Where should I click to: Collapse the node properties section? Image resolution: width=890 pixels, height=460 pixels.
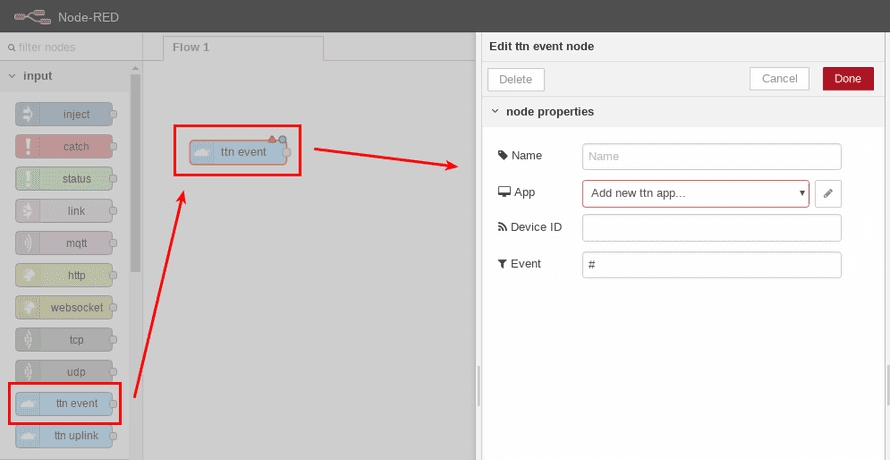coord(496,111)
